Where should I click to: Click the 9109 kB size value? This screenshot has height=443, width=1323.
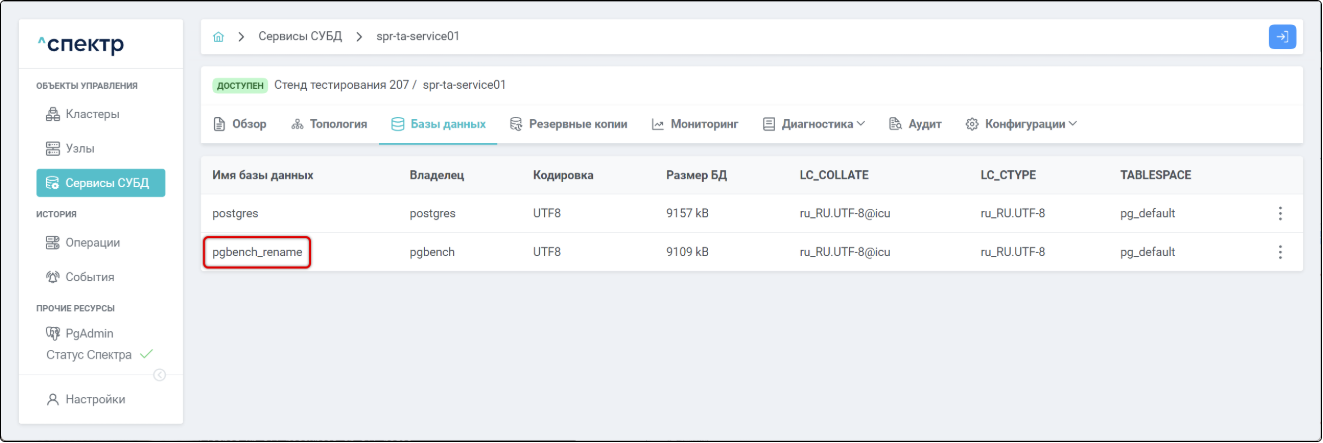click(688, 252)
